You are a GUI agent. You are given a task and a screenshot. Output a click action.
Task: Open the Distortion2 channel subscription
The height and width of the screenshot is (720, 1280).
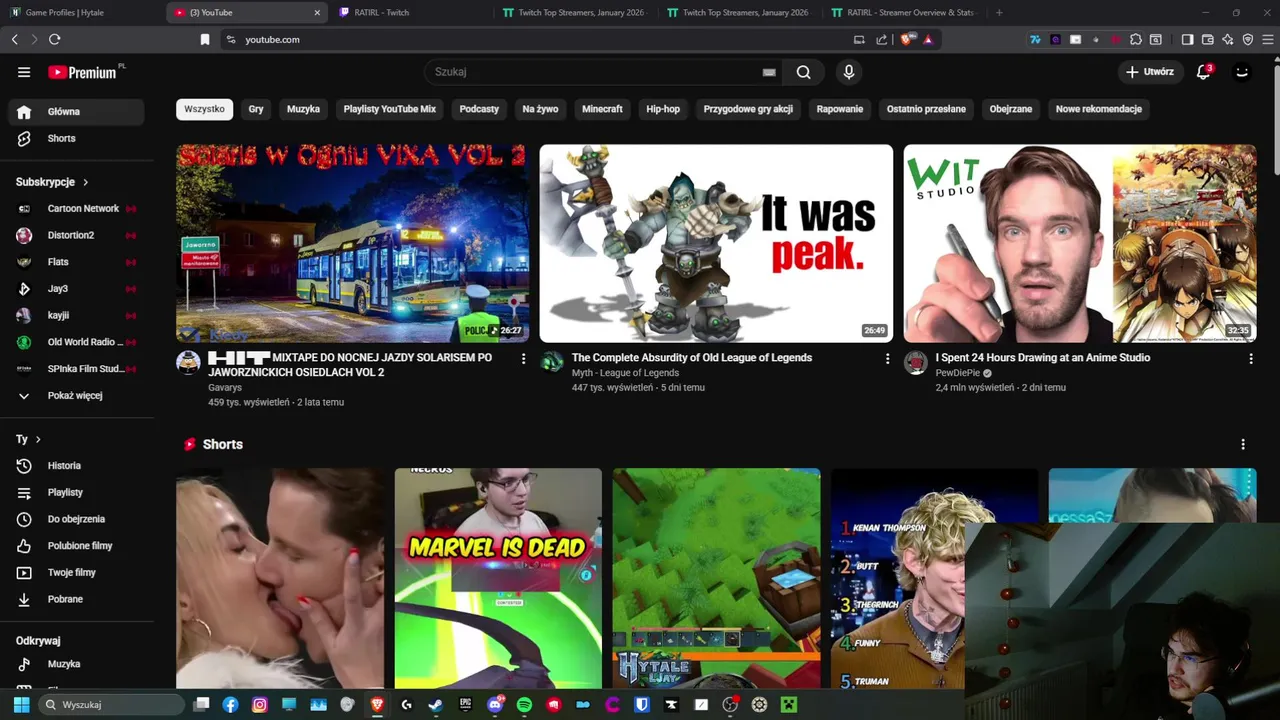point(77,235)
